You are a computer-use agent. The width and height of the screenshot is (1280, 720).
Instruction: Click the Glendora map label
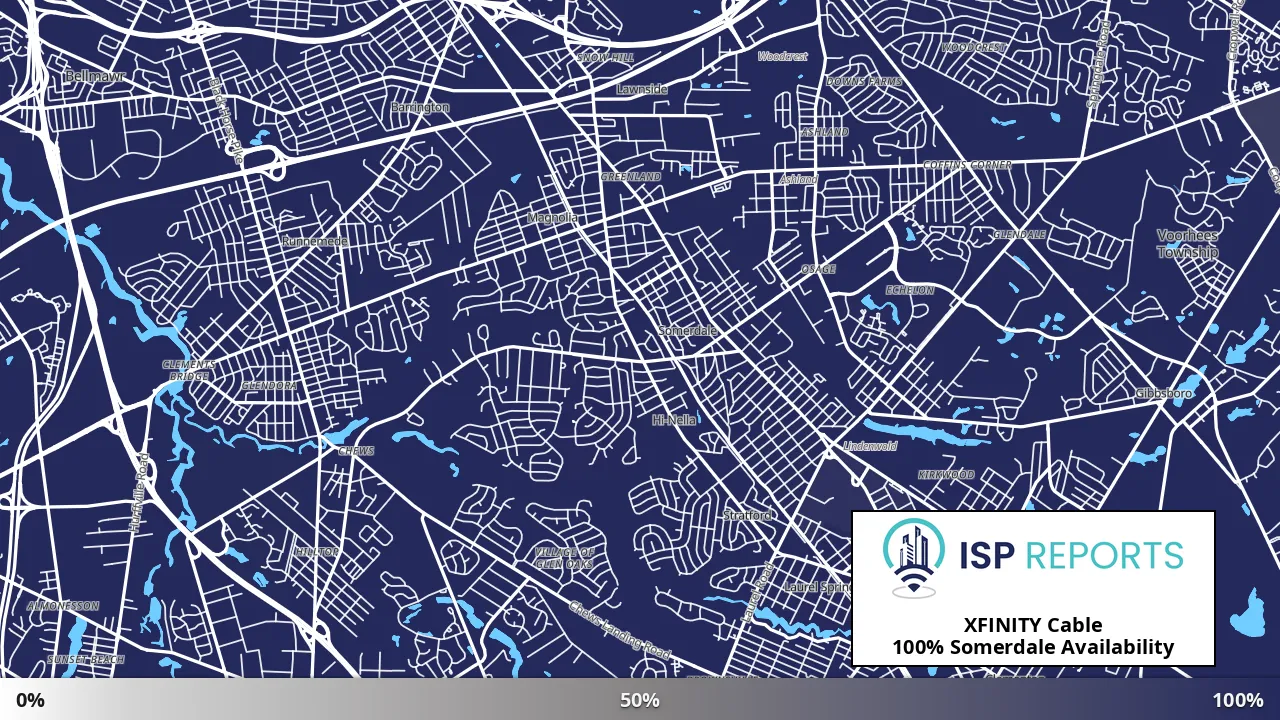270,386
